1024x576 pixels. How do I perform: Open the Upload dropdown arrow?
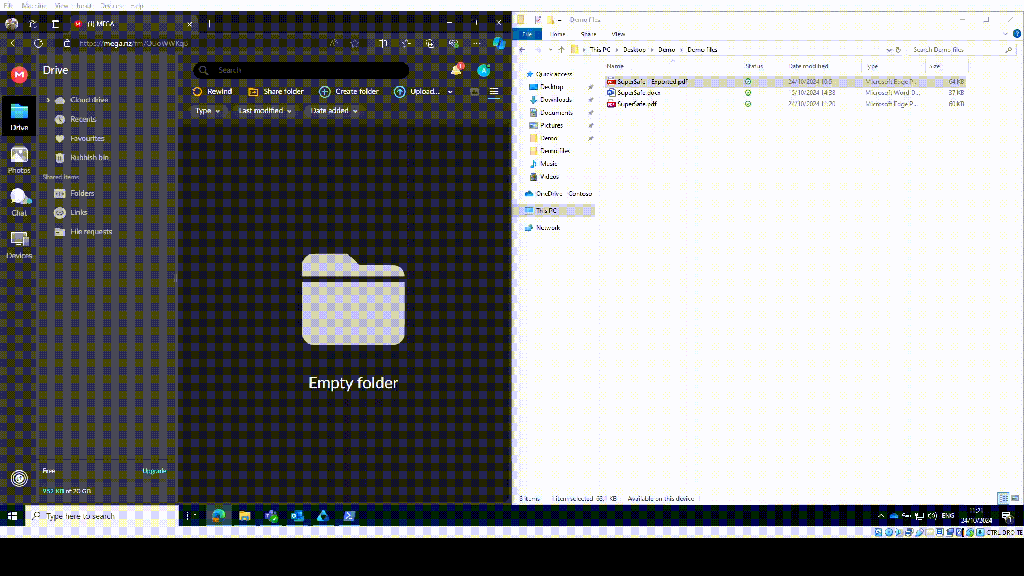450,92
